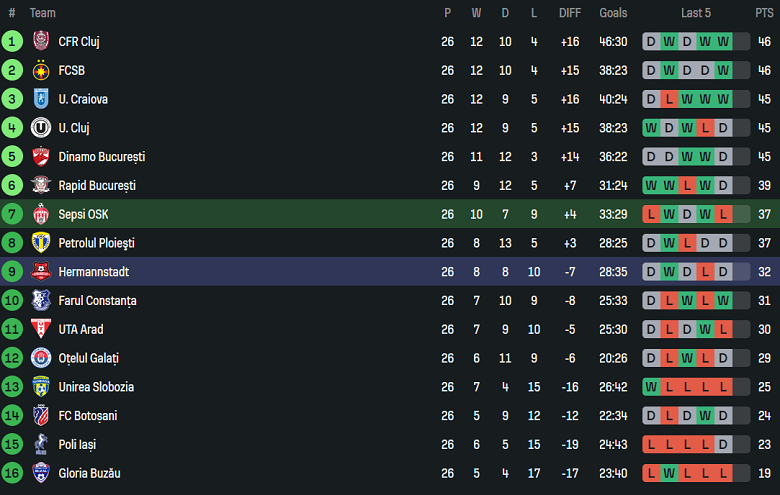
Task: Select the Petrolul Ploiești club badge
Action: [40, 243]
